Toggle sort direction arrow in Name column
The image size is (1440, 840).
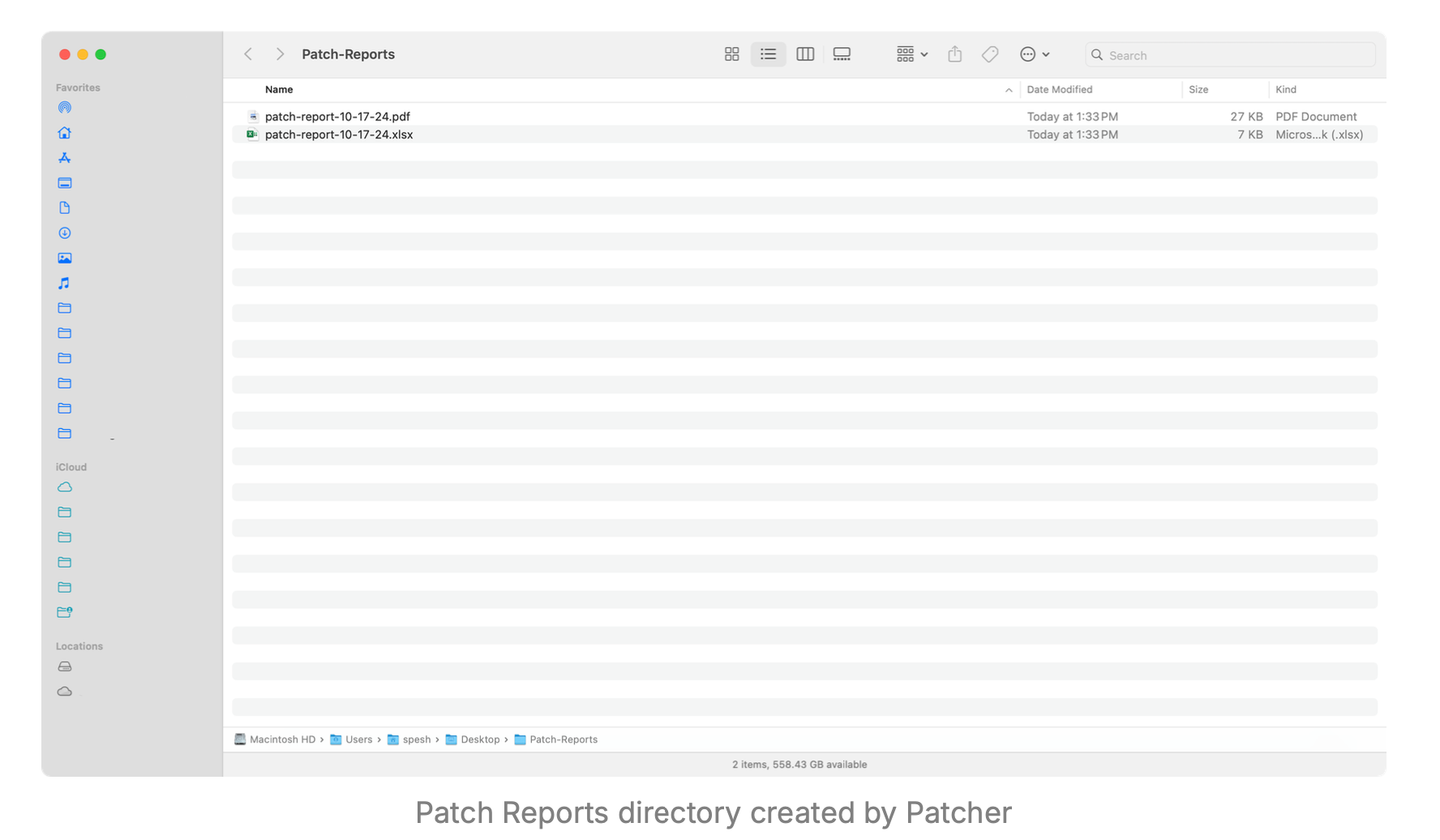click(1009, 90)
